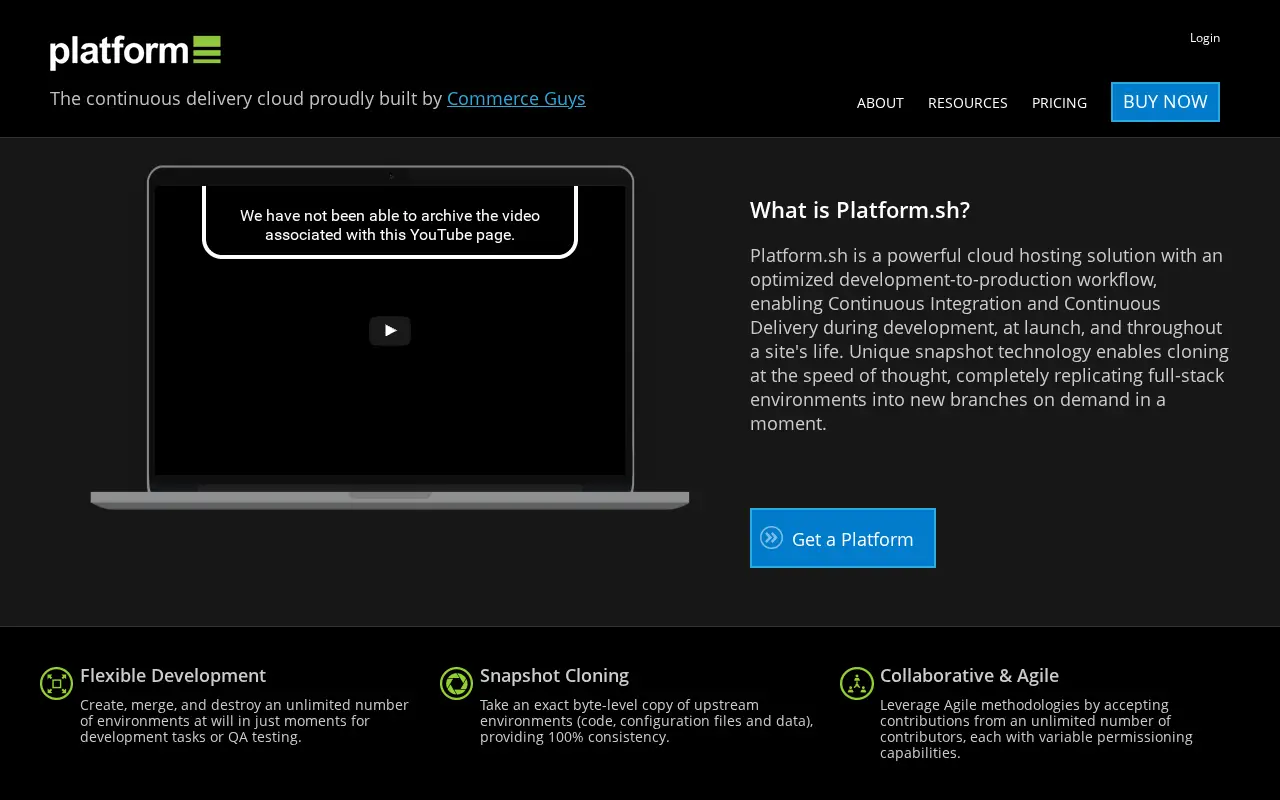The width and height of the screenshot is (1280, 800).
Task: Click the Get a Platform button
Action: (x=843, y=538)
